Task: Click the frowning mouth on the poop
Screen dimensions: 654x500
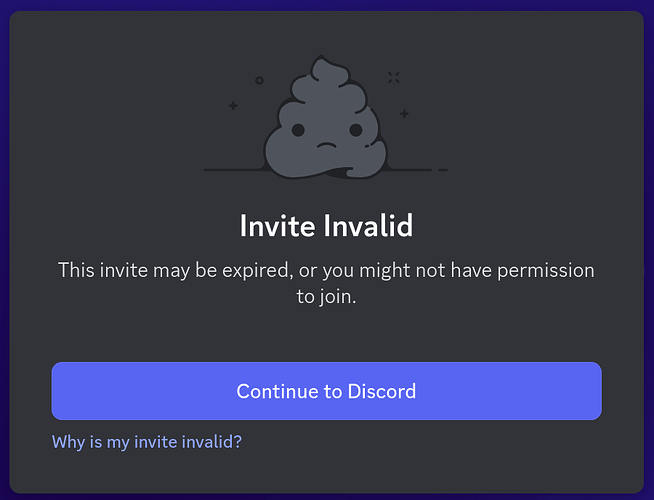Action: point(327,146)
